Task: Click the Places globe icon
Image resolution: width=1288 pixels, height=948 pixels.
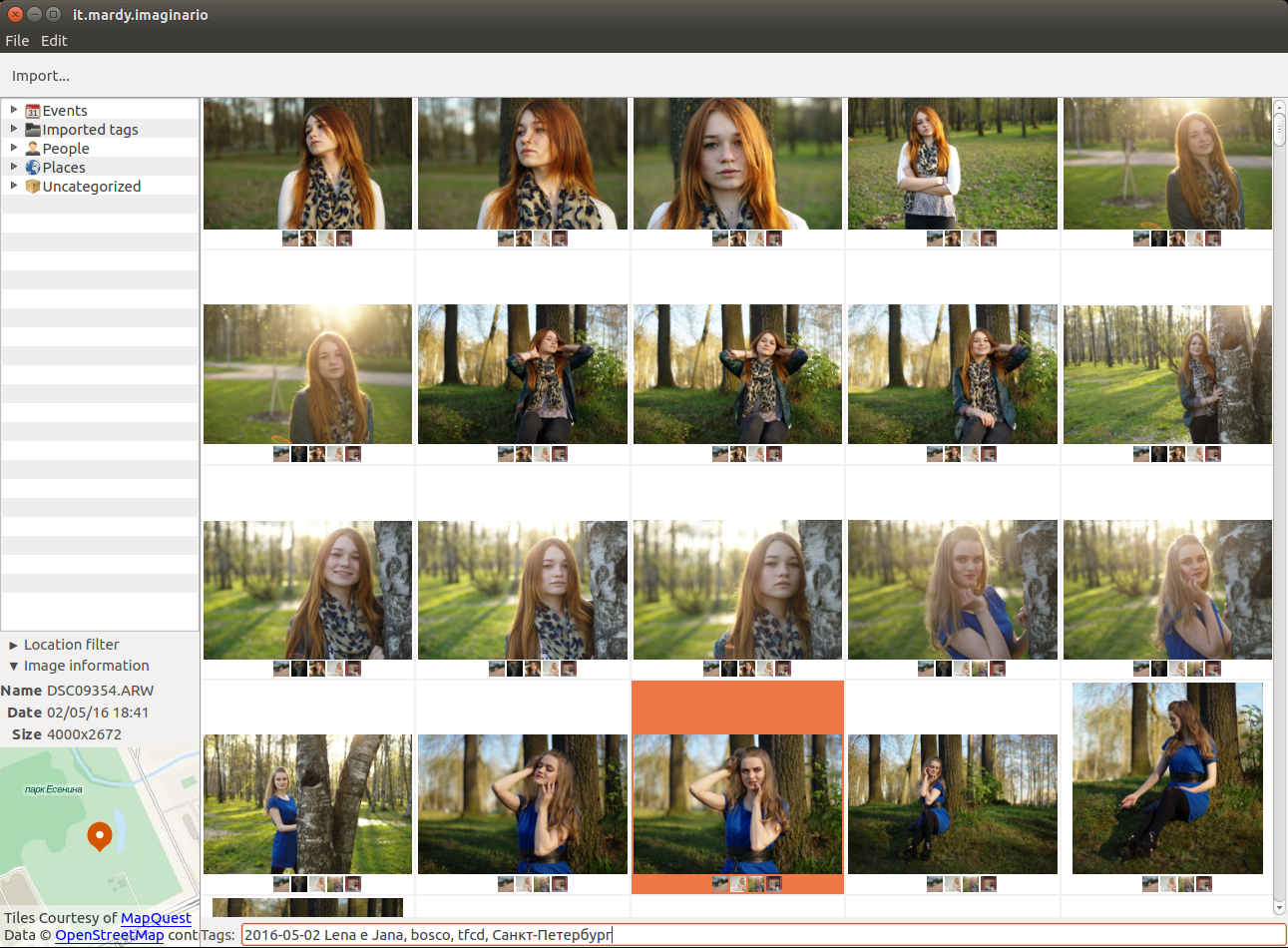Action: pos(33,168)
